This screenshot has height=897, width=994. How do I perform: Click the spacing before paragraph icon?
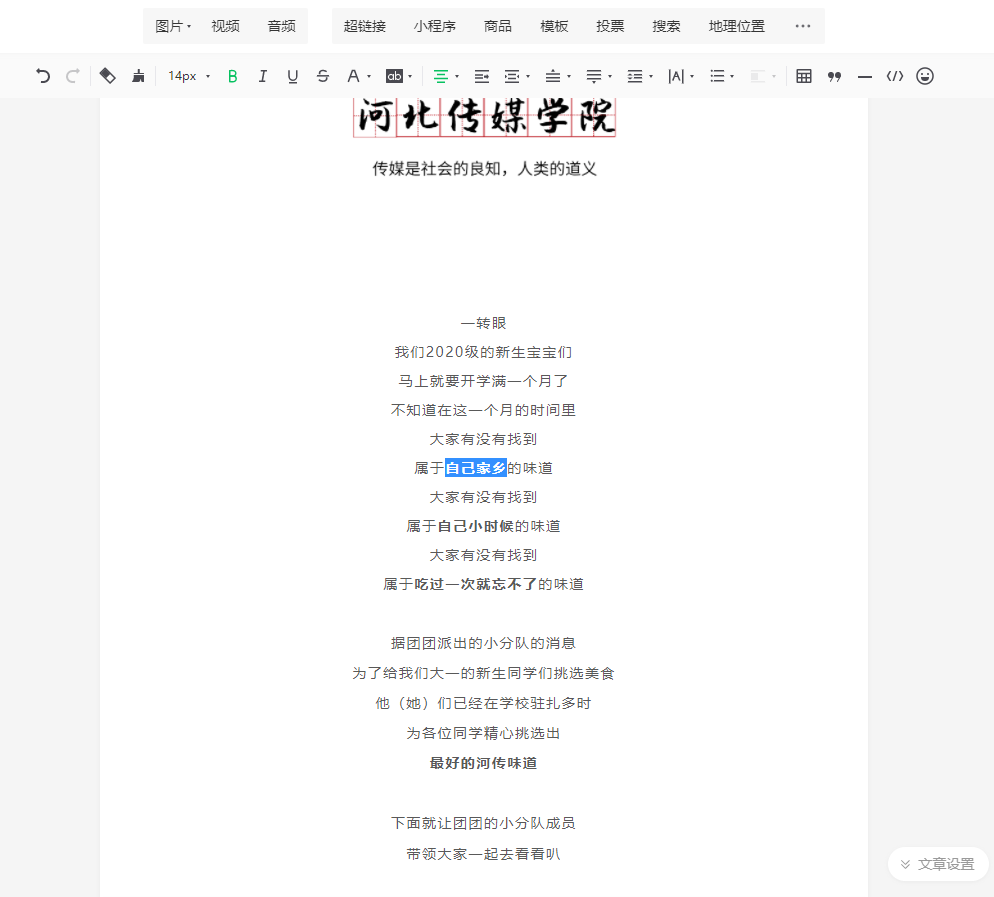click(x=553, y=77)
